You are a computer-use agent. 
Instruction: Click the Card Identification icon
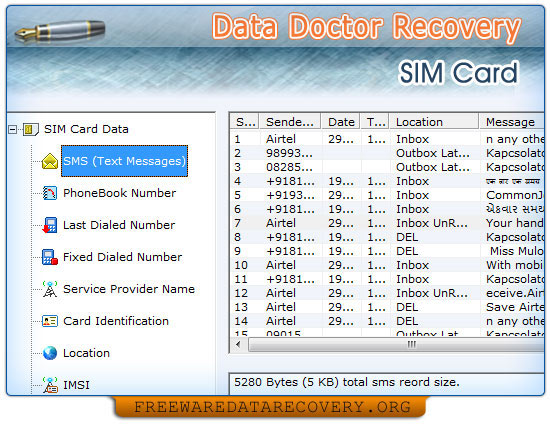pos(49,321)
